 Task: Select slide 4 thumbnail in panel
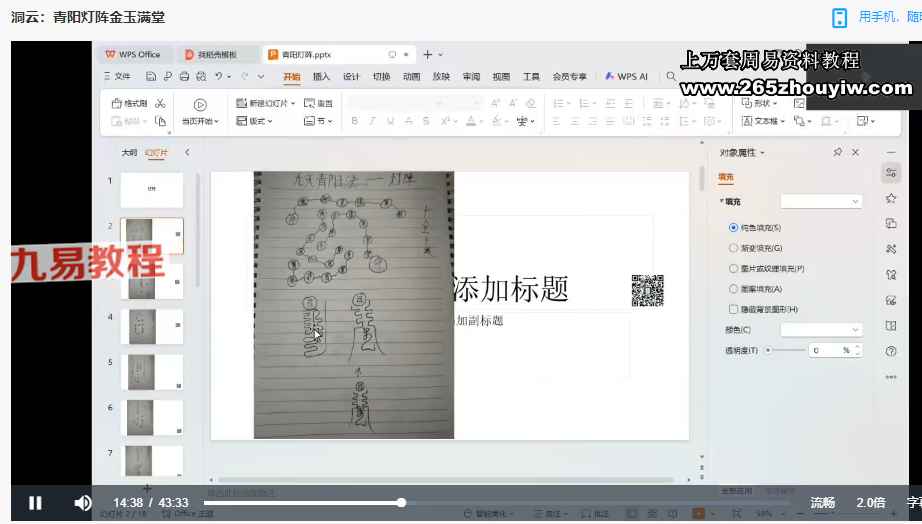coord(151,327)
